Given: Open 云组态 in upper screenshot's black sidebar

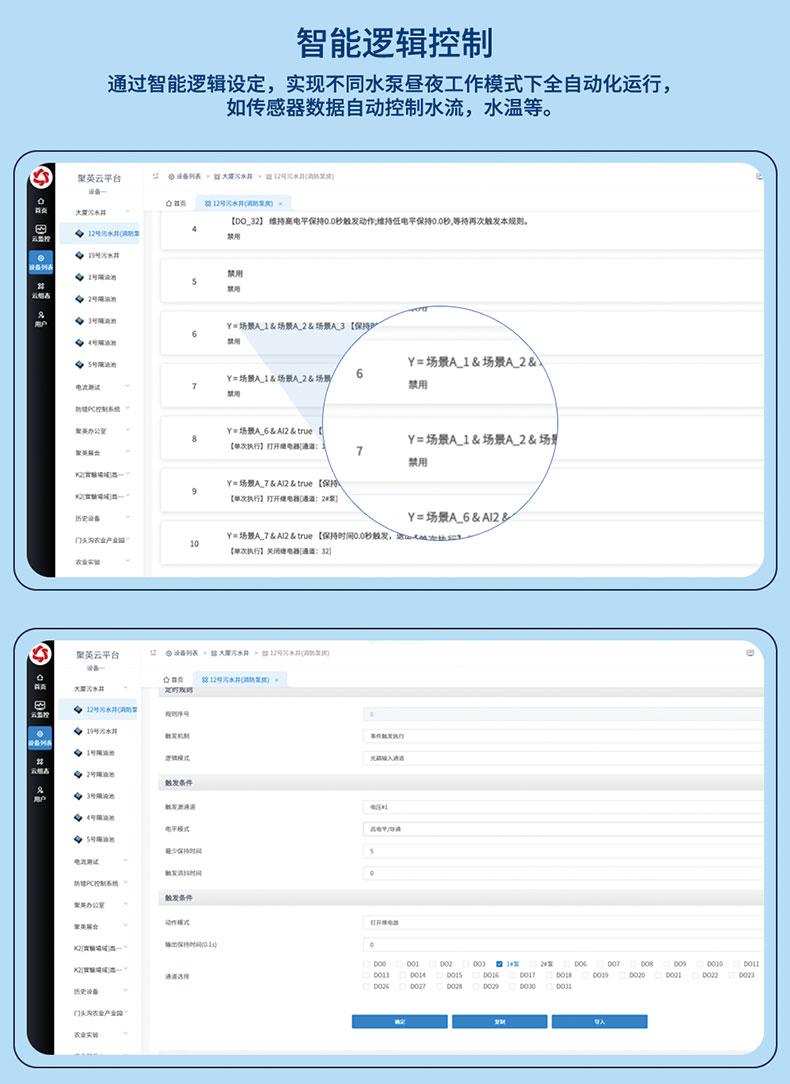Looking at the screenshot, I should coord(41,290).
